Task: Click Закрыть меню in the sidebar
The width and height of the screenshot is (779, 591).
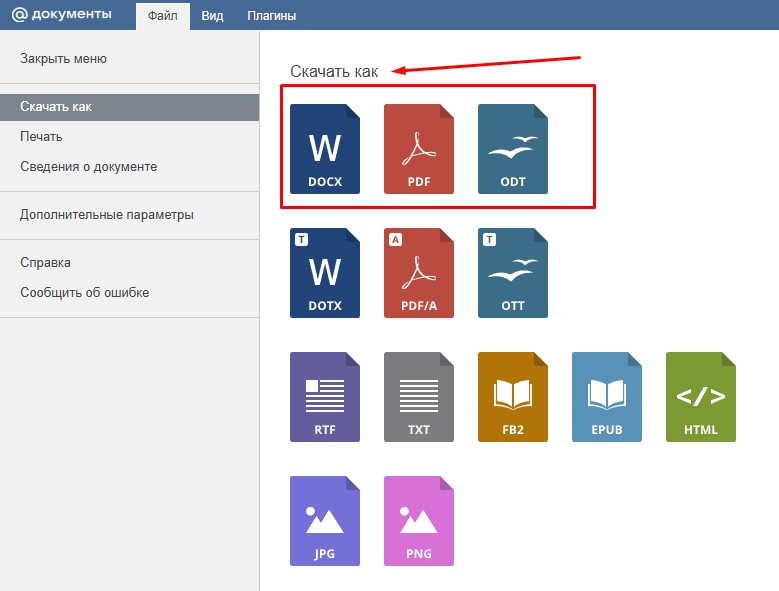Action: click(x=63, y=59)
